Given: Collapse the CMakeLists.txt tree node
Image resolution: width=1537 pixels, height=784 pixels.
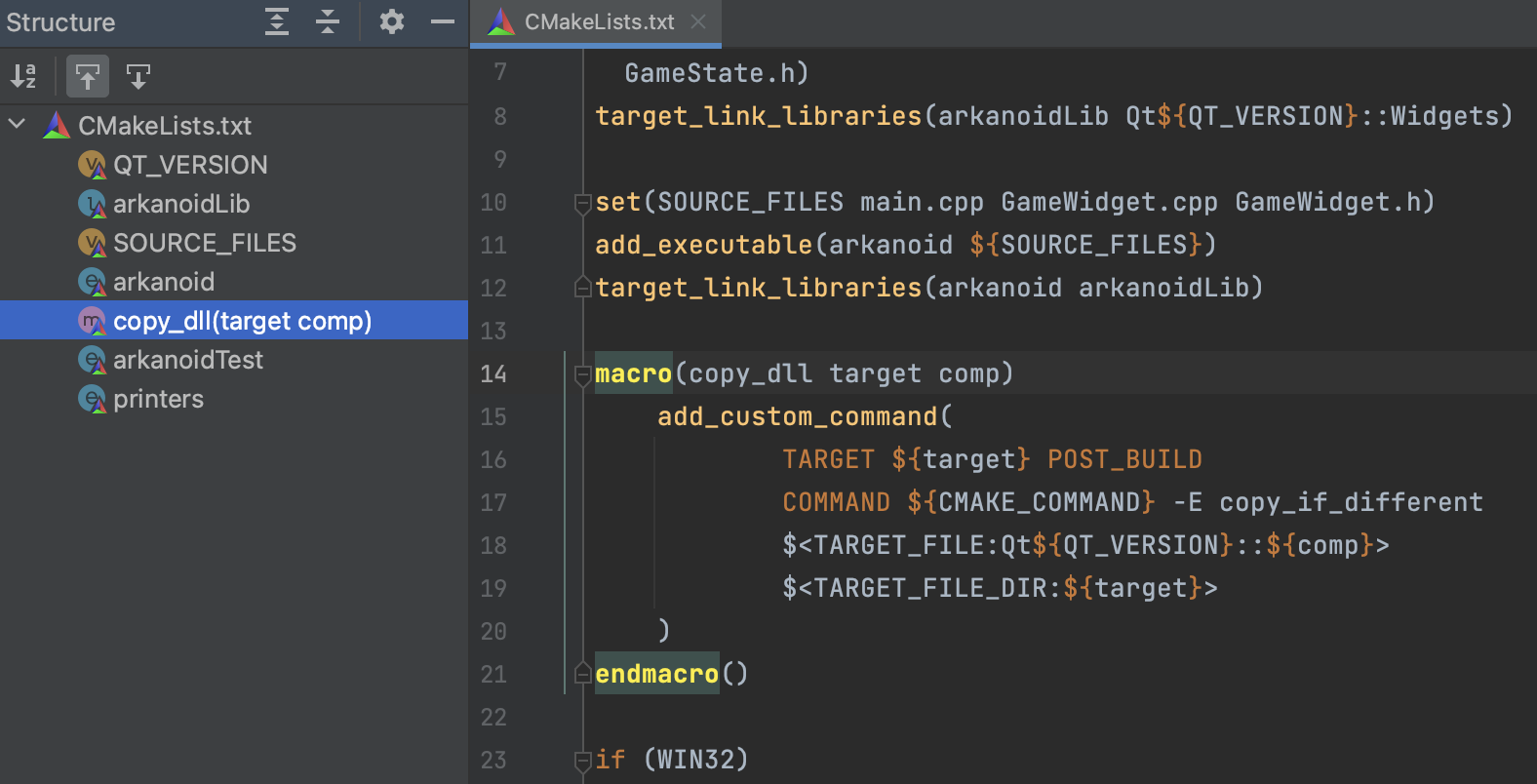Looking at the screenshot, I should coord(17,125).
